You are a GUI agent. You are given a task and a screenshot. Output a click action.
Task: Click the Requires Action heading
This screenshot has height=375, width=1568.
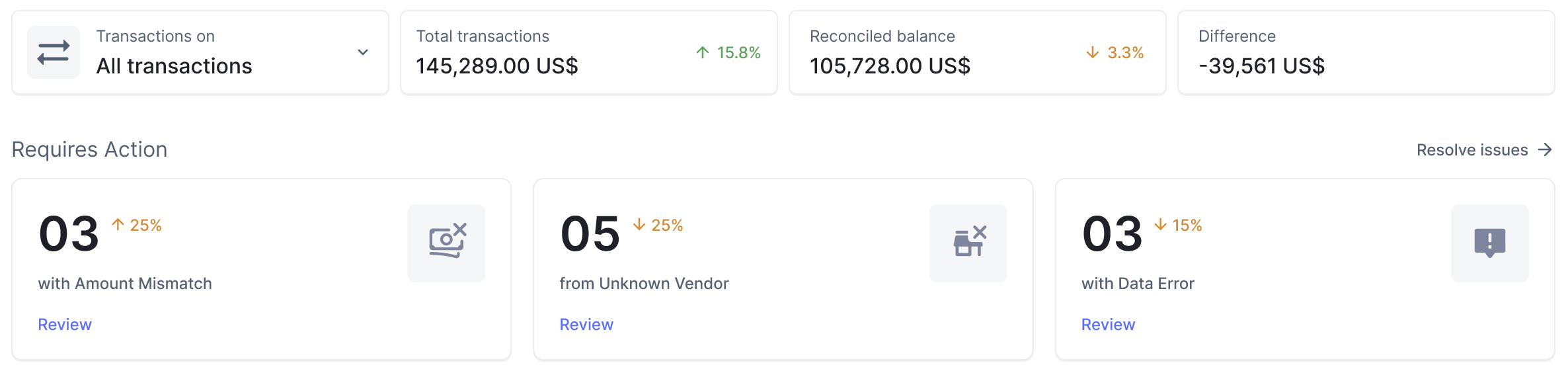coord(90,149)
